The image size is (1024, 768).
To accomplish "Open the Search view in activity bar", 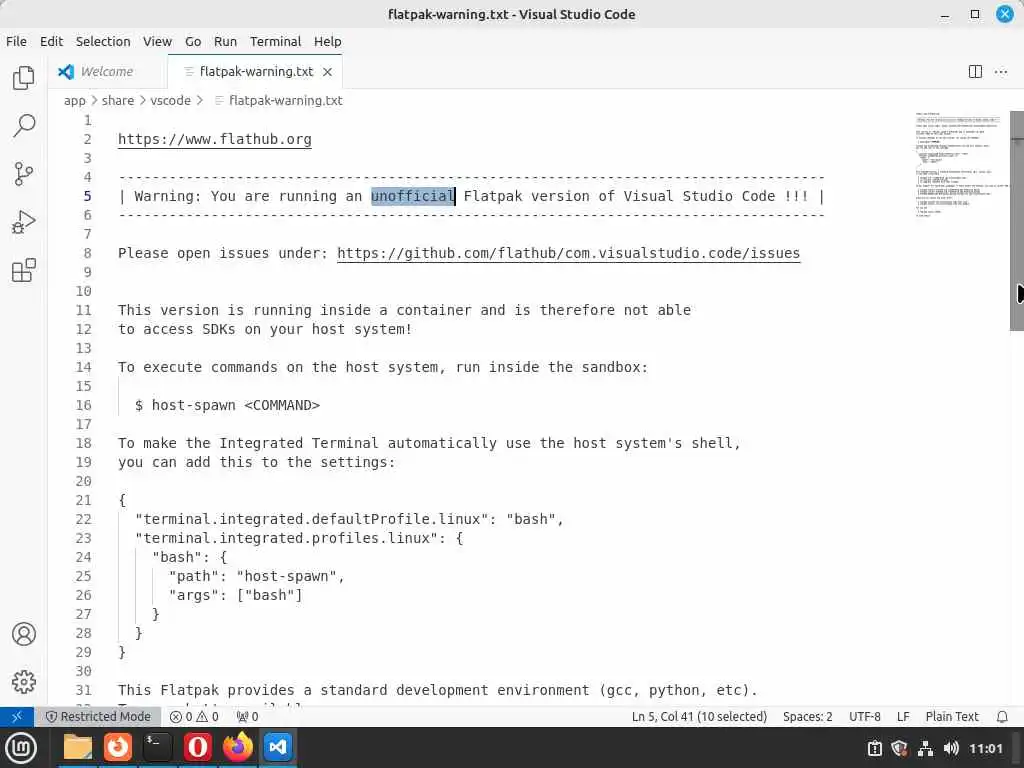I will tap(24, 125).
